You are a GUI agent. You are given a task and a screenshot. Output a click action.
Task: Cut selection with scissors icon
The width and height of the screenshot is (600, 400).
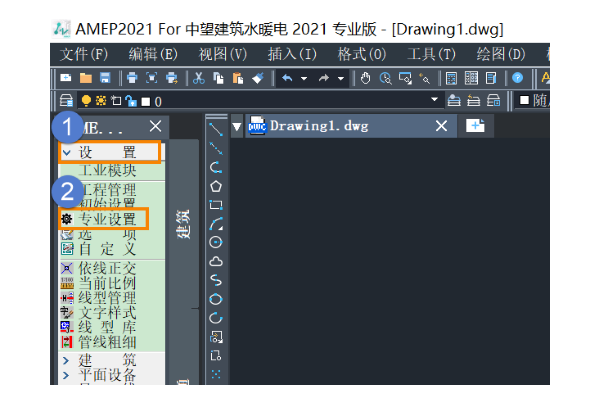point(199,78)
